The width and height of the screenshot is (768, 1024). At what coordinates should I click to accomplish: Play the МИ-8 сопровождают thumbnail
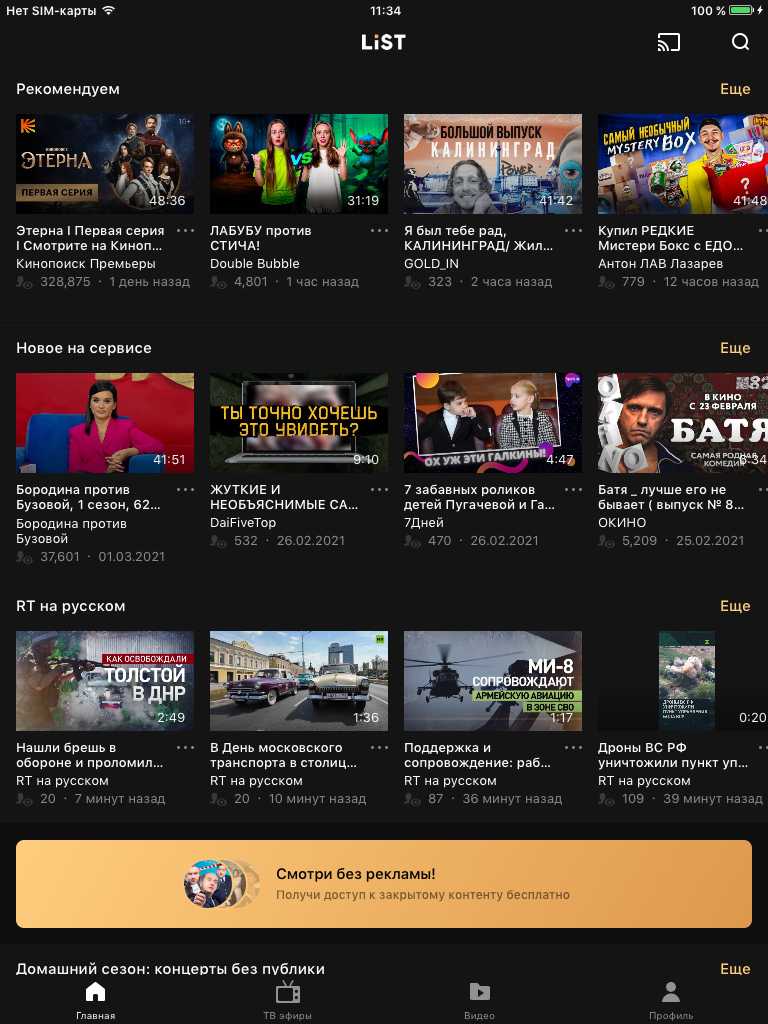493,681
